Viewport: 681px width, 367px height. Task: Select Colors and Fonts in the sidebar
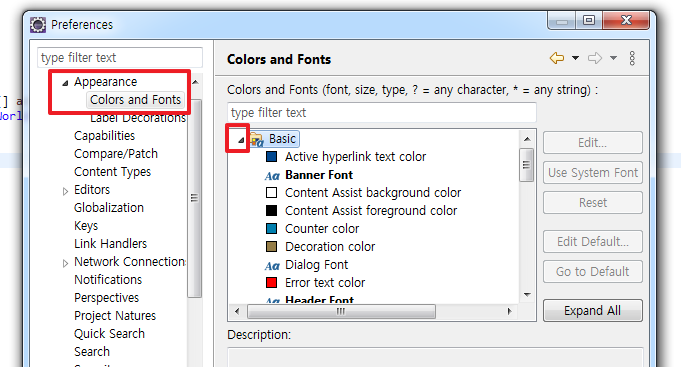point(136,100)
